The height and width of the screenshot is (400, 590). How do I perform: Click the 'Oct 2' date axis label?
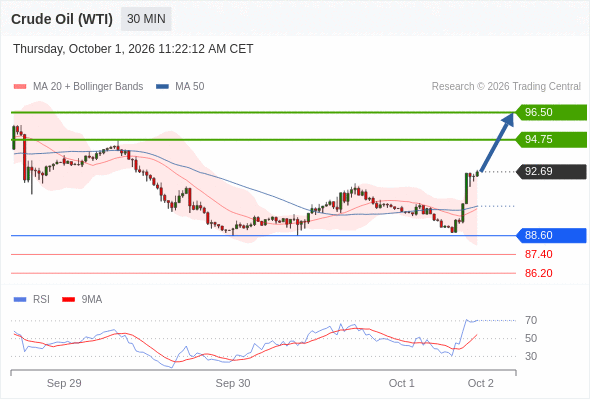pos(481,383)
